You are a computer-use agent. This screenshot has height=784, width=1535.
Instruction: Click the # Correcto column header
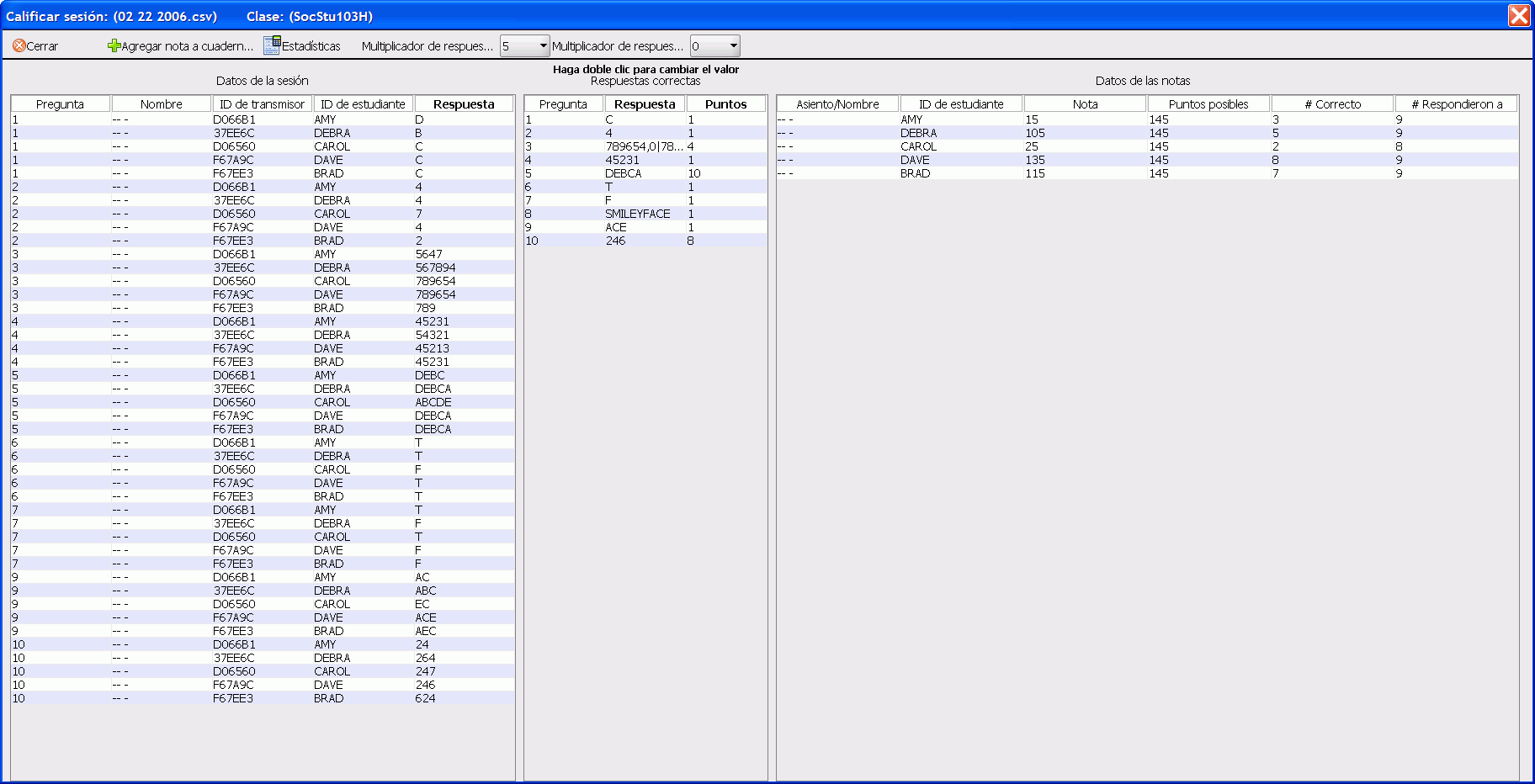1333,104
